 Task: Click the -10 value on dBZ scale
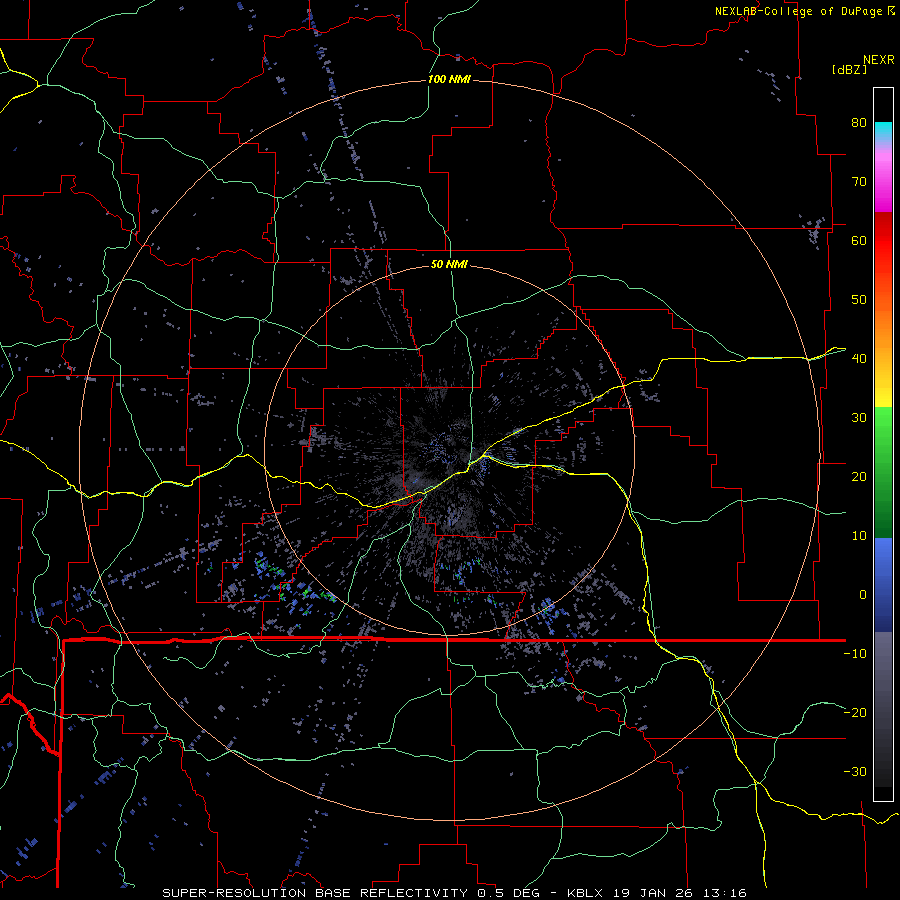coord(855,654)
